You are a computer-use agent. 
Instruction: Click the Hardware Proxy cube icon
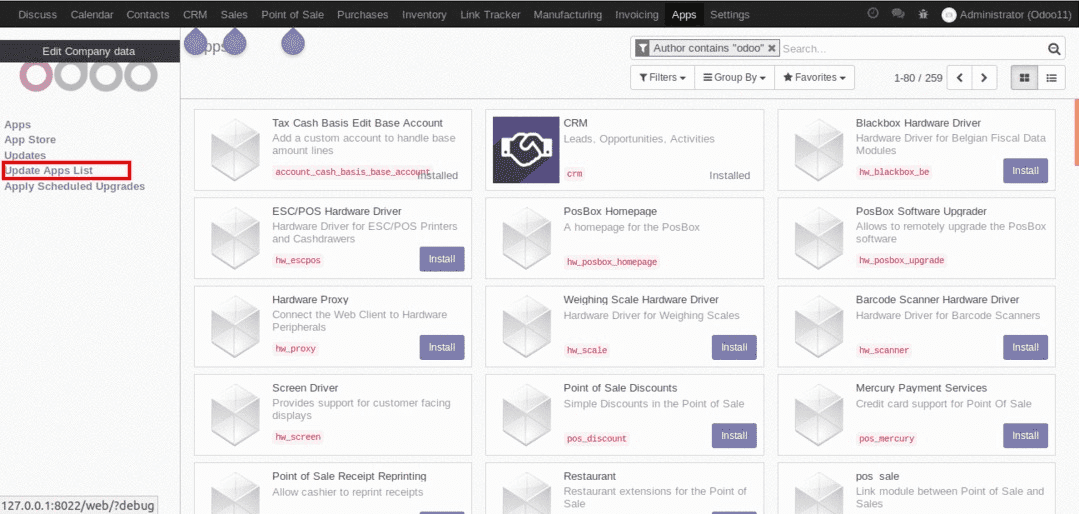235,326
